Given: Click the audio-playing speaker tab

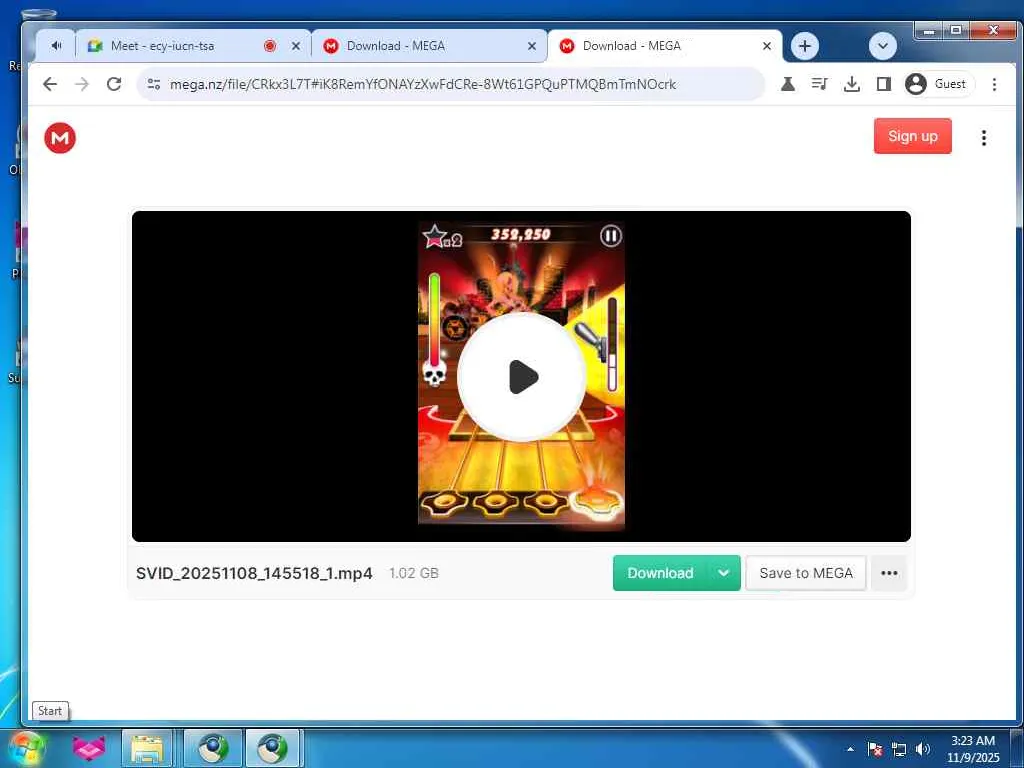Looking at the screenshot, I should tap(56, 46).
